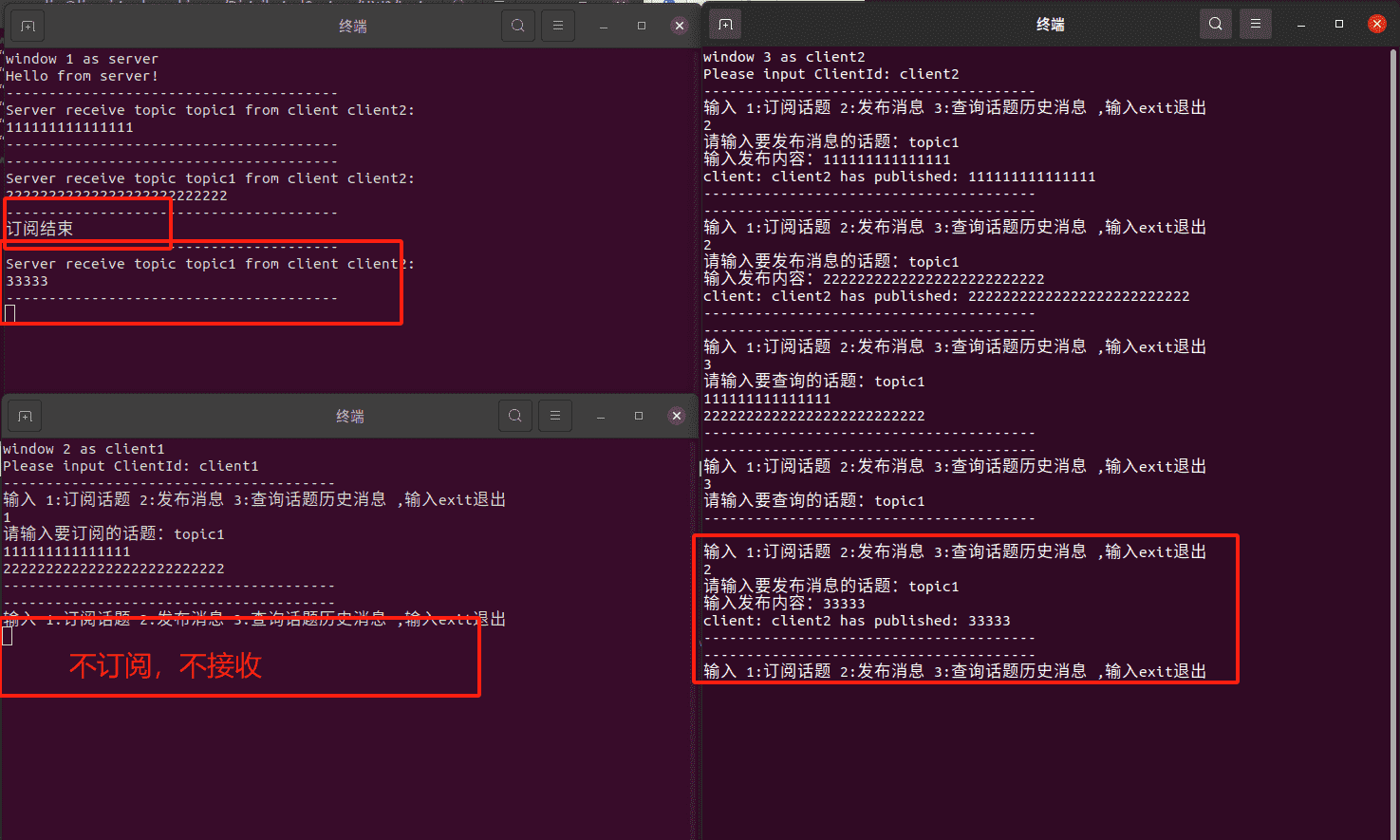The width and height of the screenshot is (1400, 840).
Task: Click '请输入要订阅的话题: topic1' line
Action: coord(114,534)
